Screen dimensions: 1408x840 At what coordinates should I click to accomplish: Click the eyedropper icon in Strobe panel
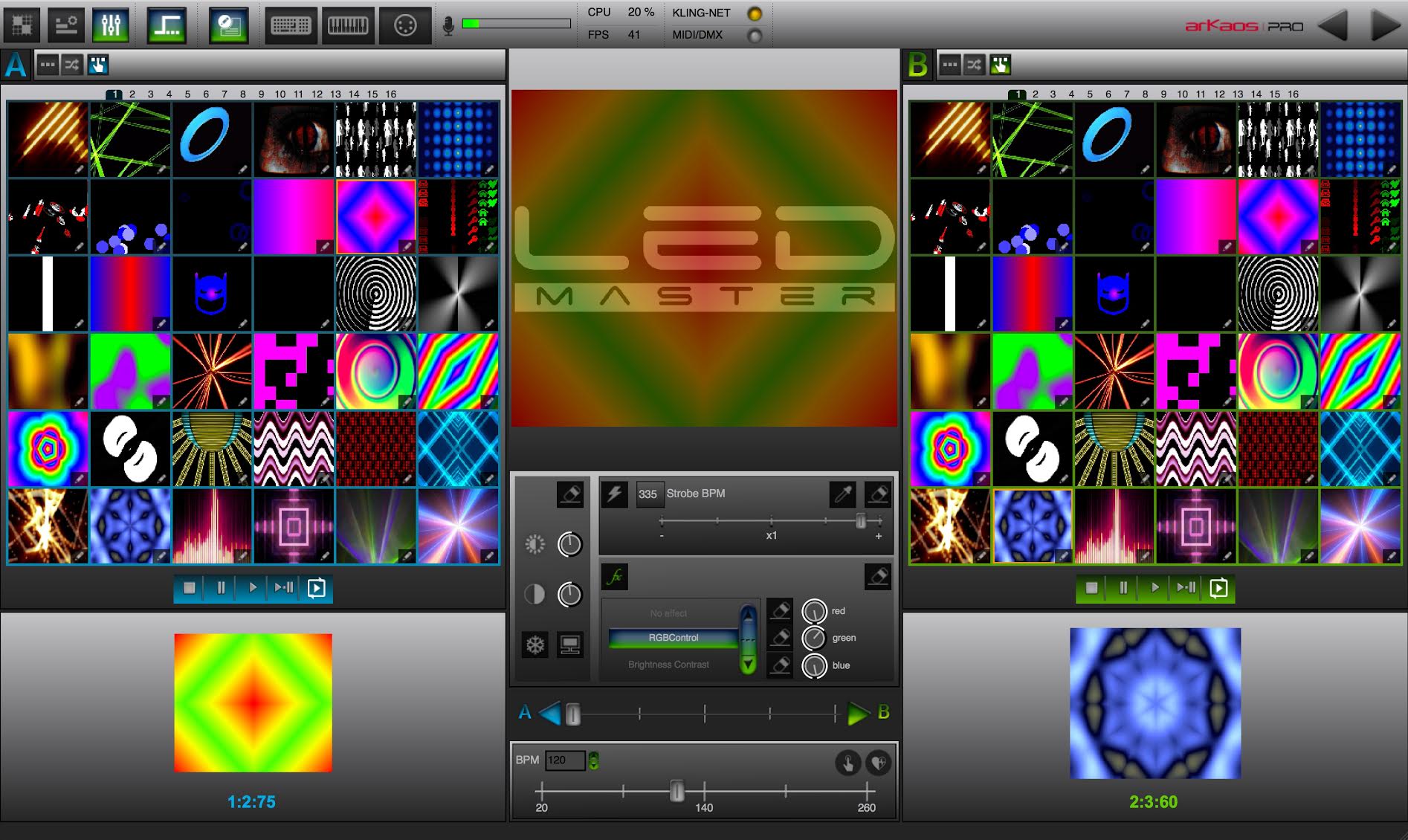(x=842, y=494)
